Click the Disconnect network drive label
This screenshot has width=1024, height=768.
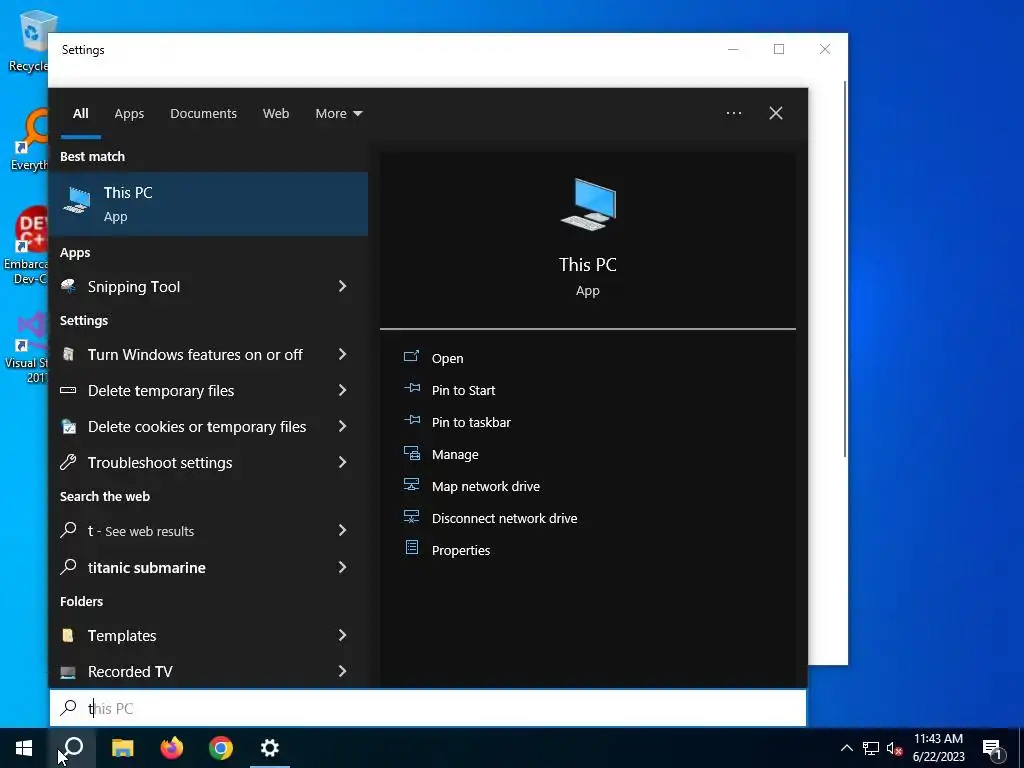(x=504, y=519)
